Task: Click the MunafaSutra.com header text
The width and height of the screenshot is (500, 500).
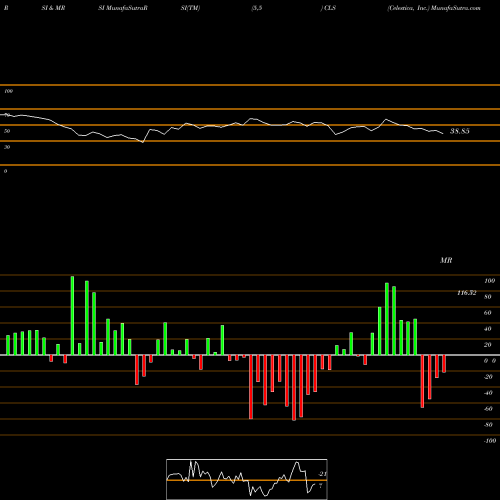Action: (456, 8)
